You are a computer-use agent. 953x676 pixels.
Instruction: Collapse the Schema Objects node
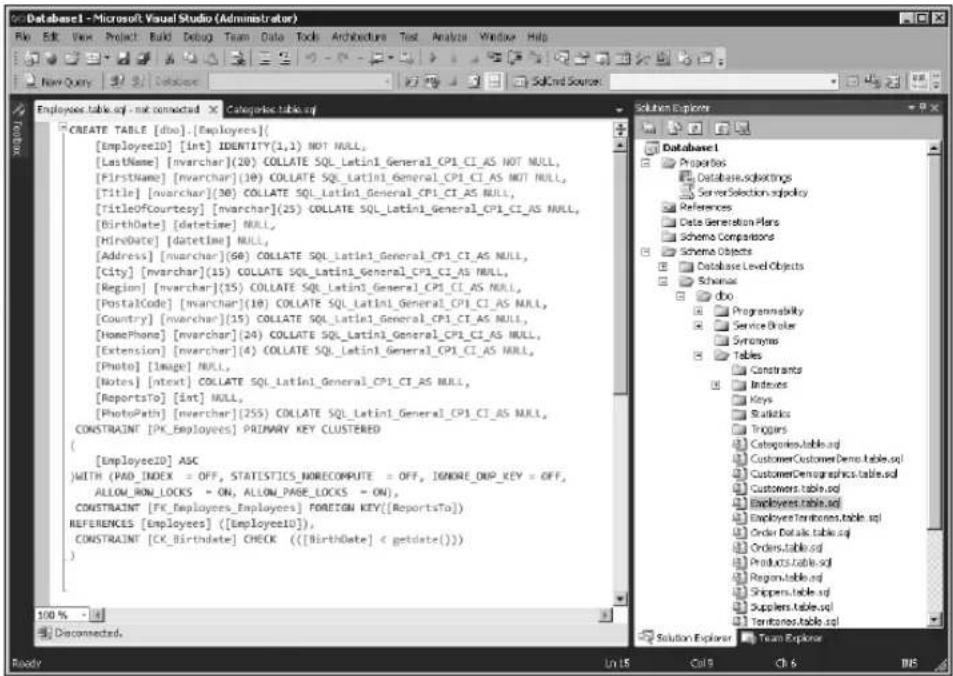[646, 252]
